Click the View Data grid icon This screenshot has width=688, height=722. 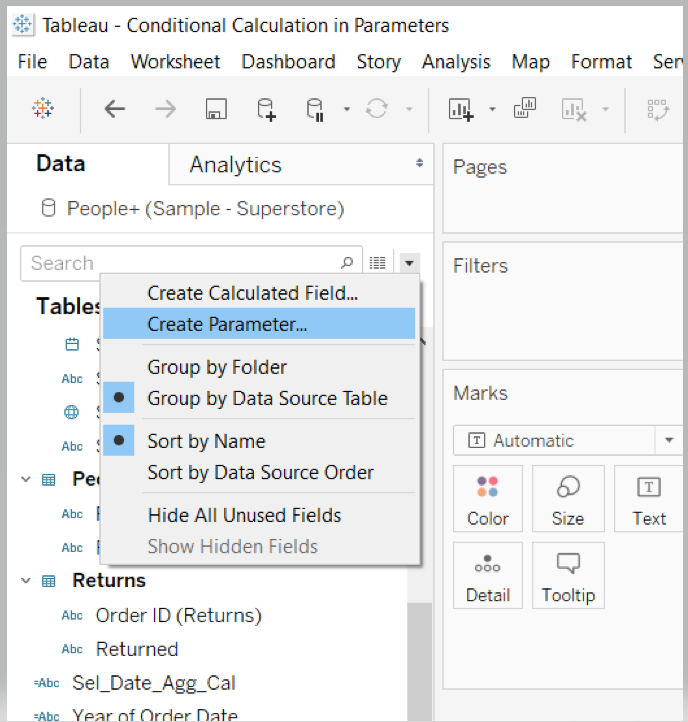pos(378,263)
